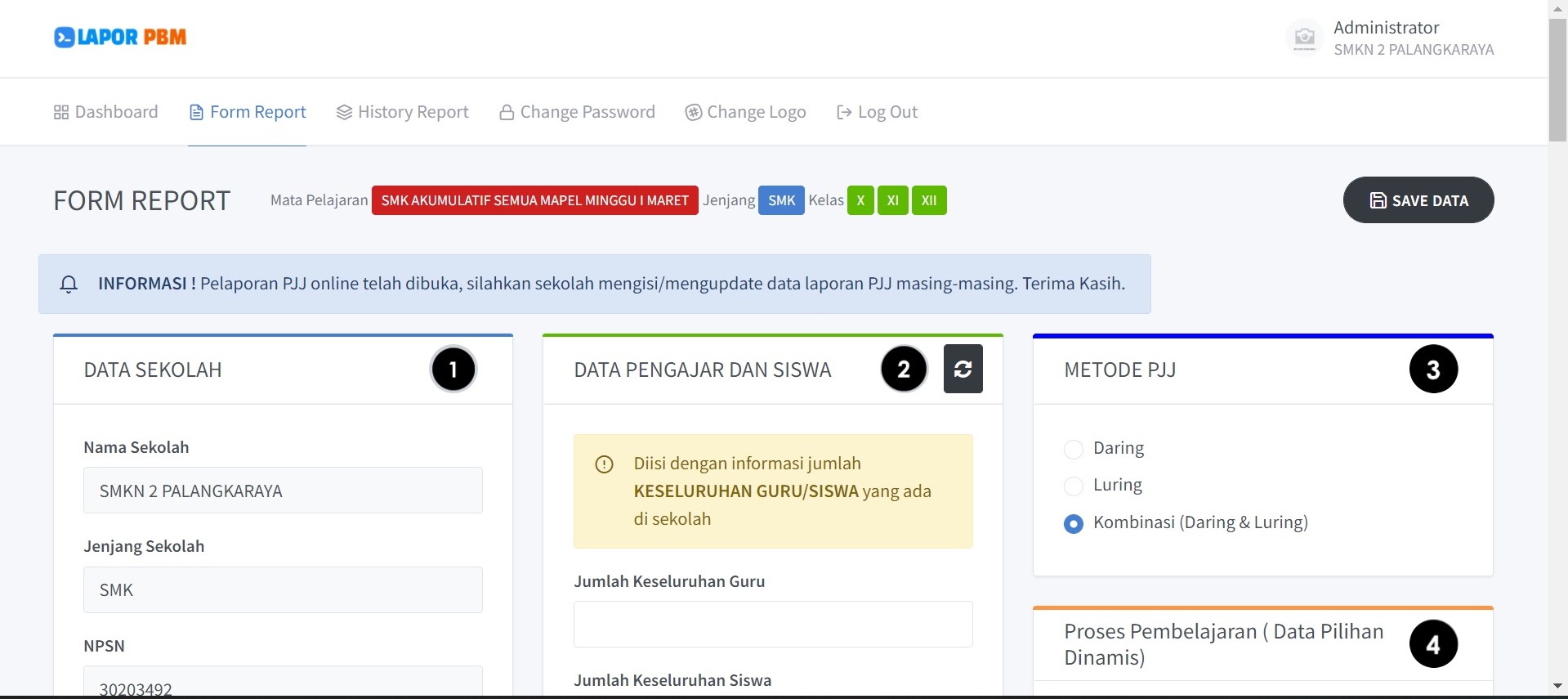Log Out of the application

coord(877,112)
